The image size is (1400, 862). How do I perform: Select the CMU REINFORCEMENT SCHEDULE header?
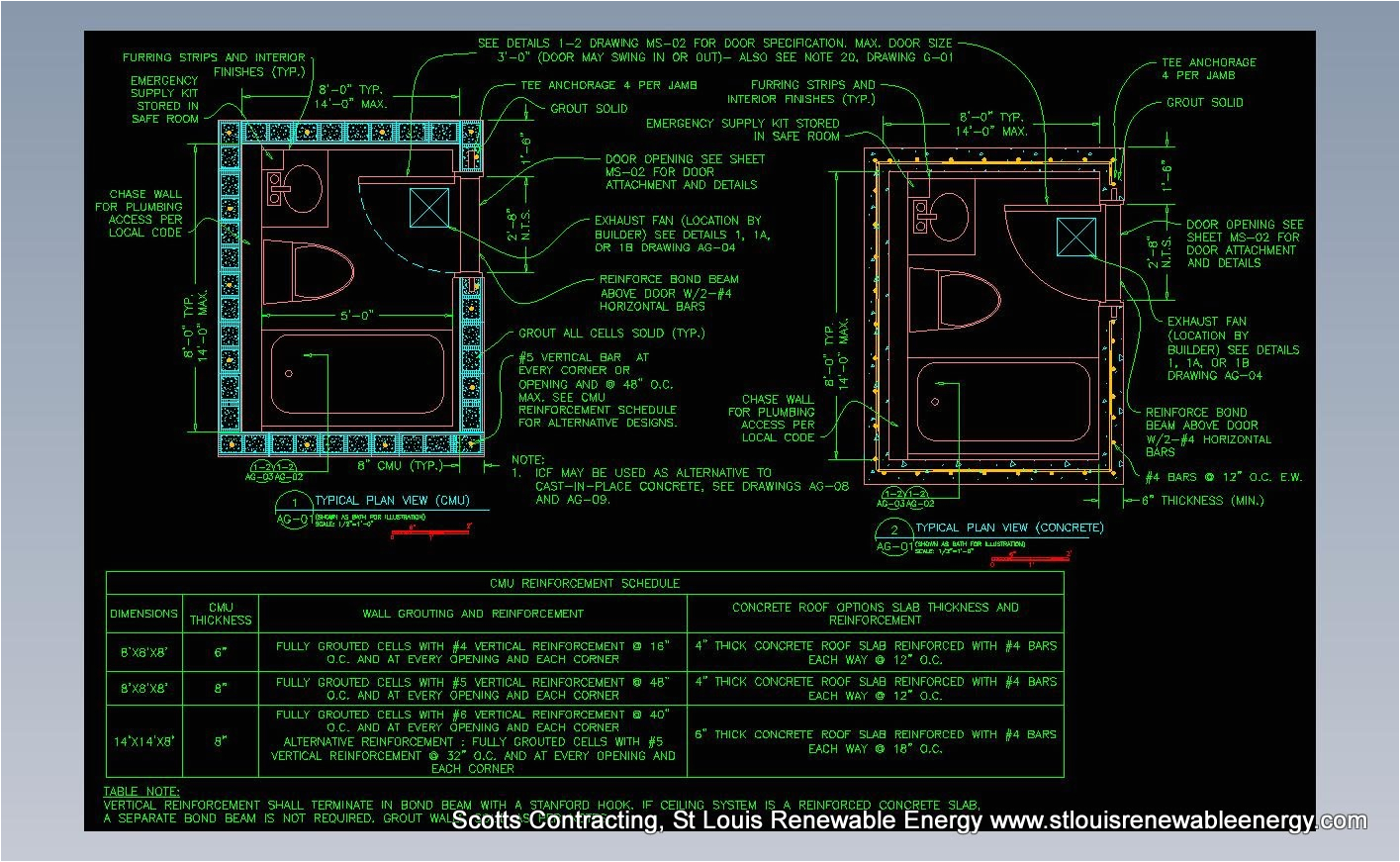587,583
